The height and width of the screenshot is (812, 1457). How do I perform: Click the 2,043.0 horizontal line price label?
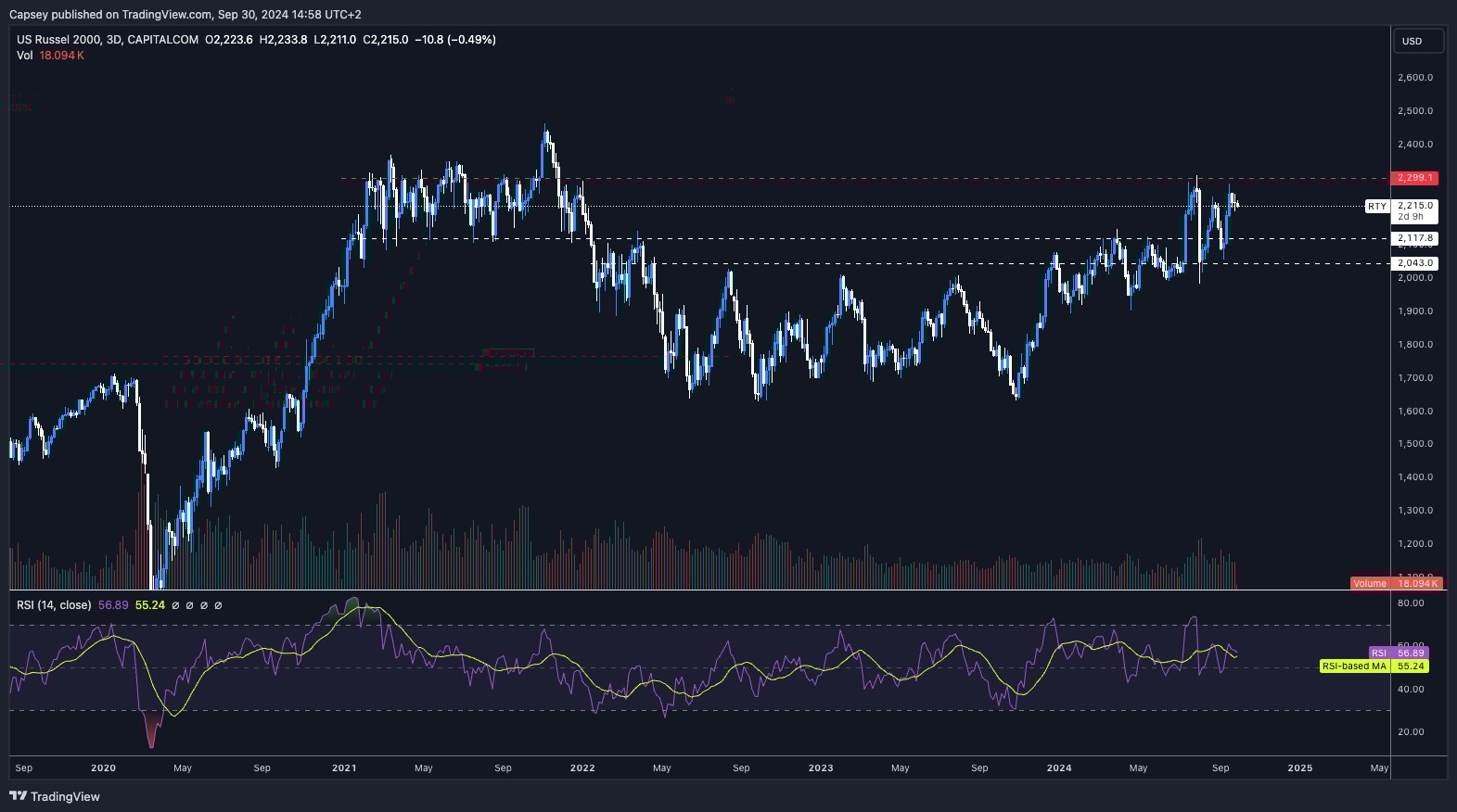tap(1414, 263)
